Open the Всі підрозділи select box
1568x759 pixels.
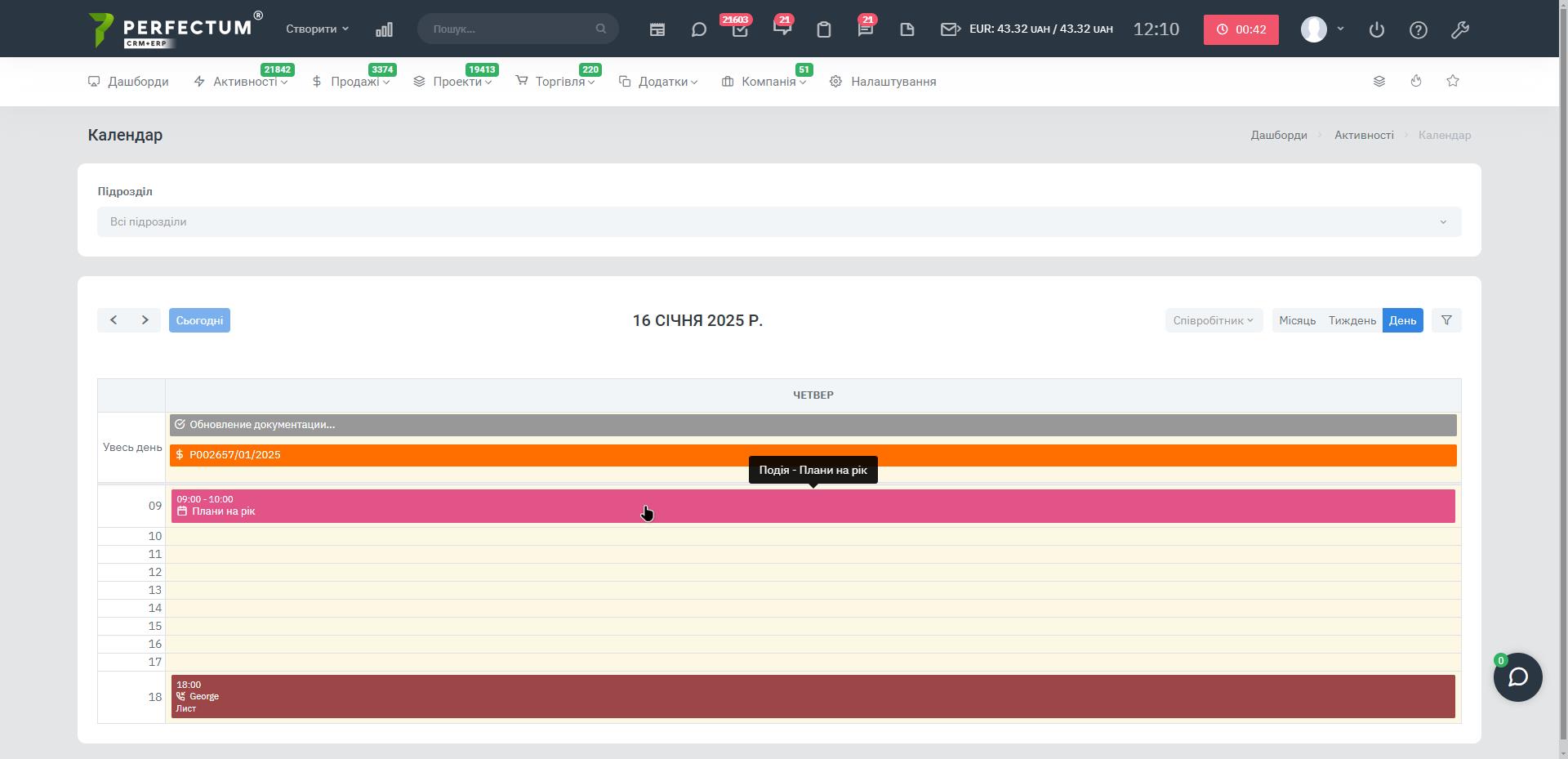coord(779,221)
